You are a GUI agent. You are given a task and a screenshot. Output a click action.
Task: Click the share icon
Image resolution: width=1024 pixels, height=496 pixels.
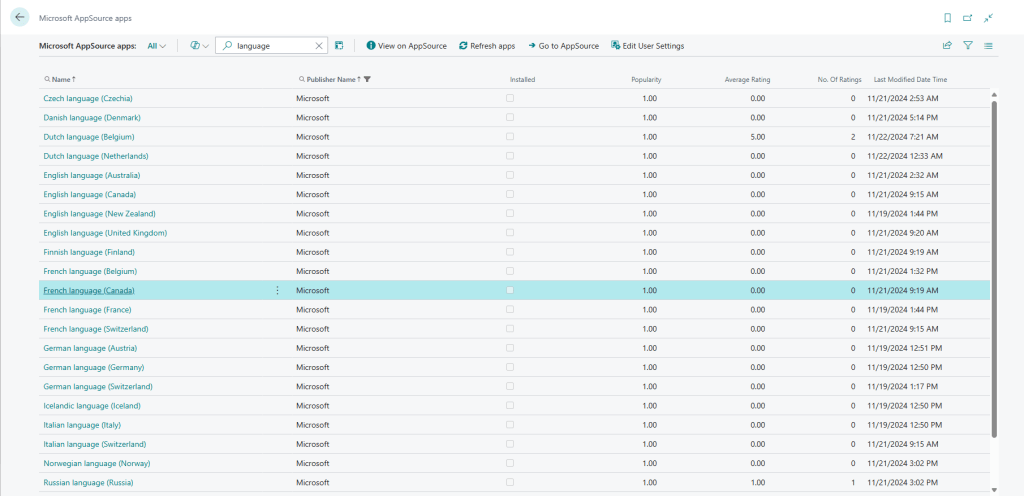click(x=948, y=46)
